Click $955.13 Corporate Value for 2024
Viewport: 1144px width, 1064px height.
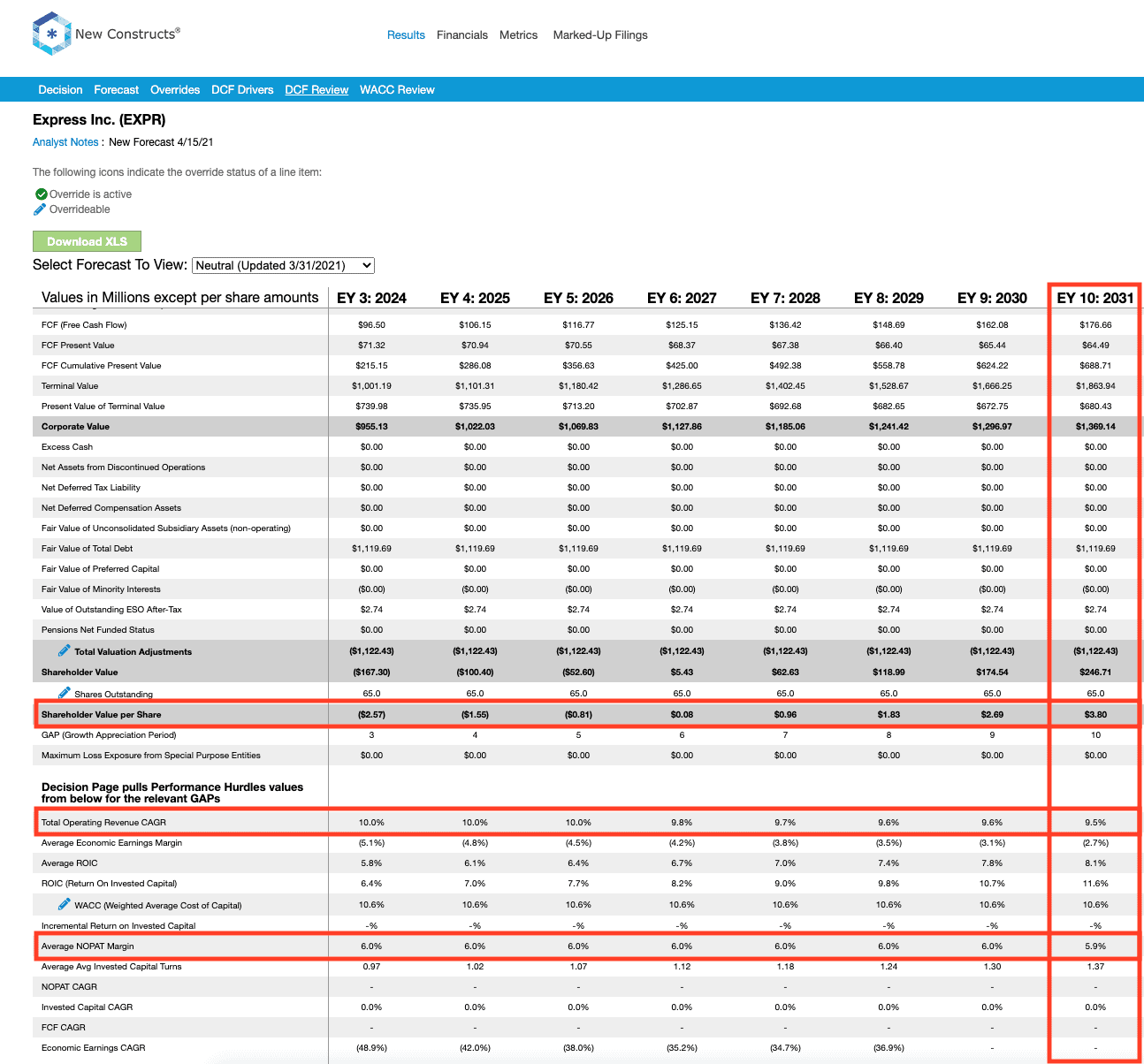[x=371, y=427]
